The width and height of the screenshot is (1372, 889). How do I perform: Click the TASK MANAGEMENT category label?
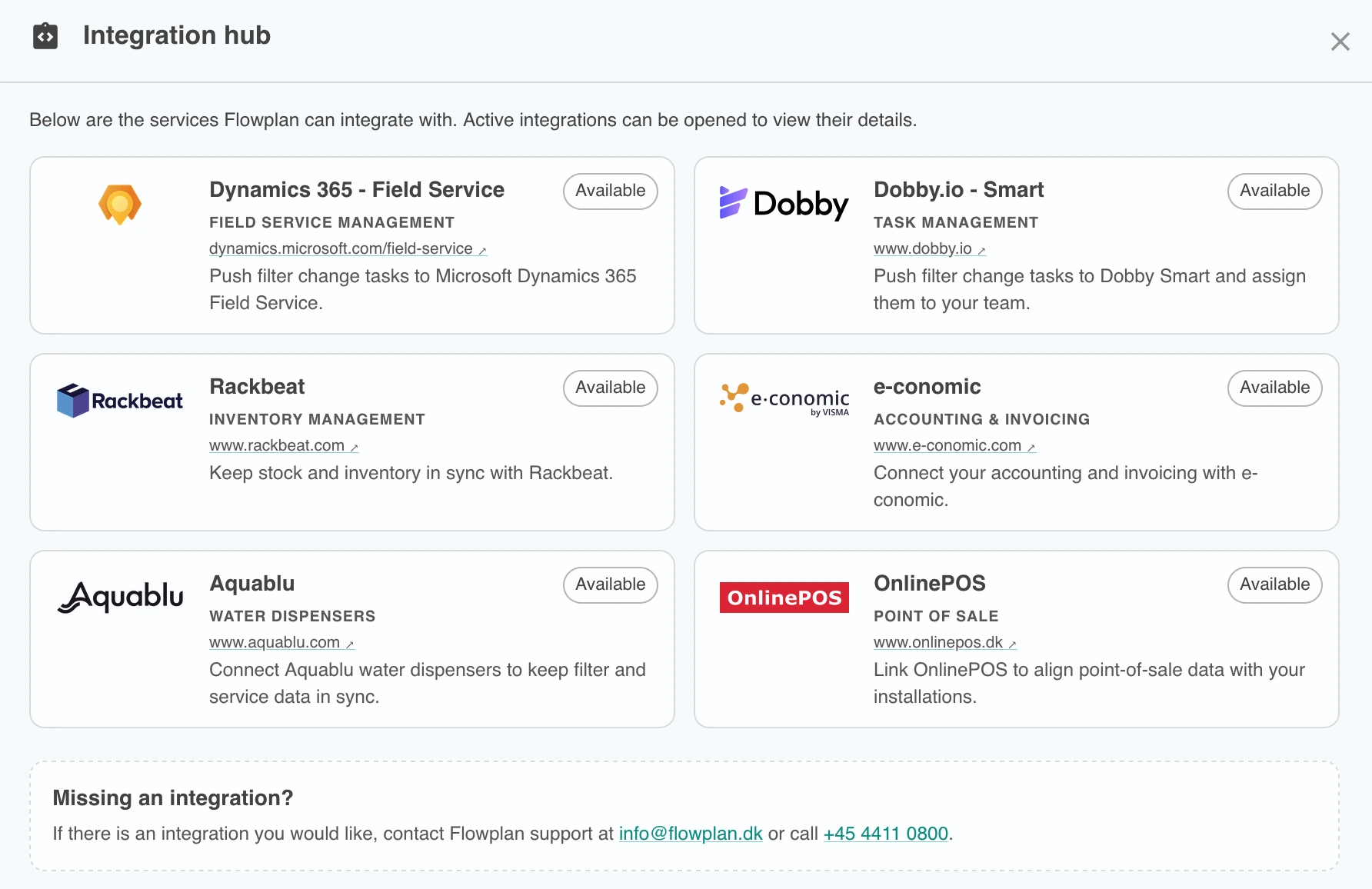(x=956, y=222)
